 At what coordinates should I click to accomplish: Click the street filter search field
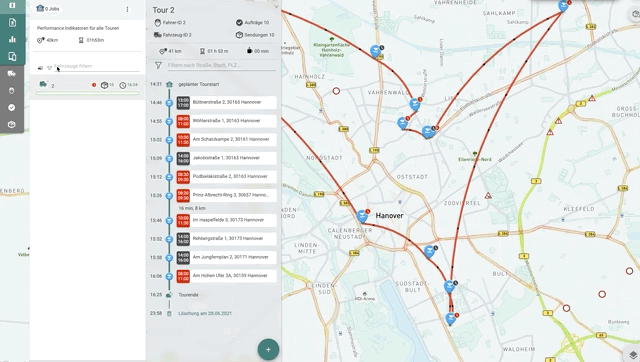point(222,65)
